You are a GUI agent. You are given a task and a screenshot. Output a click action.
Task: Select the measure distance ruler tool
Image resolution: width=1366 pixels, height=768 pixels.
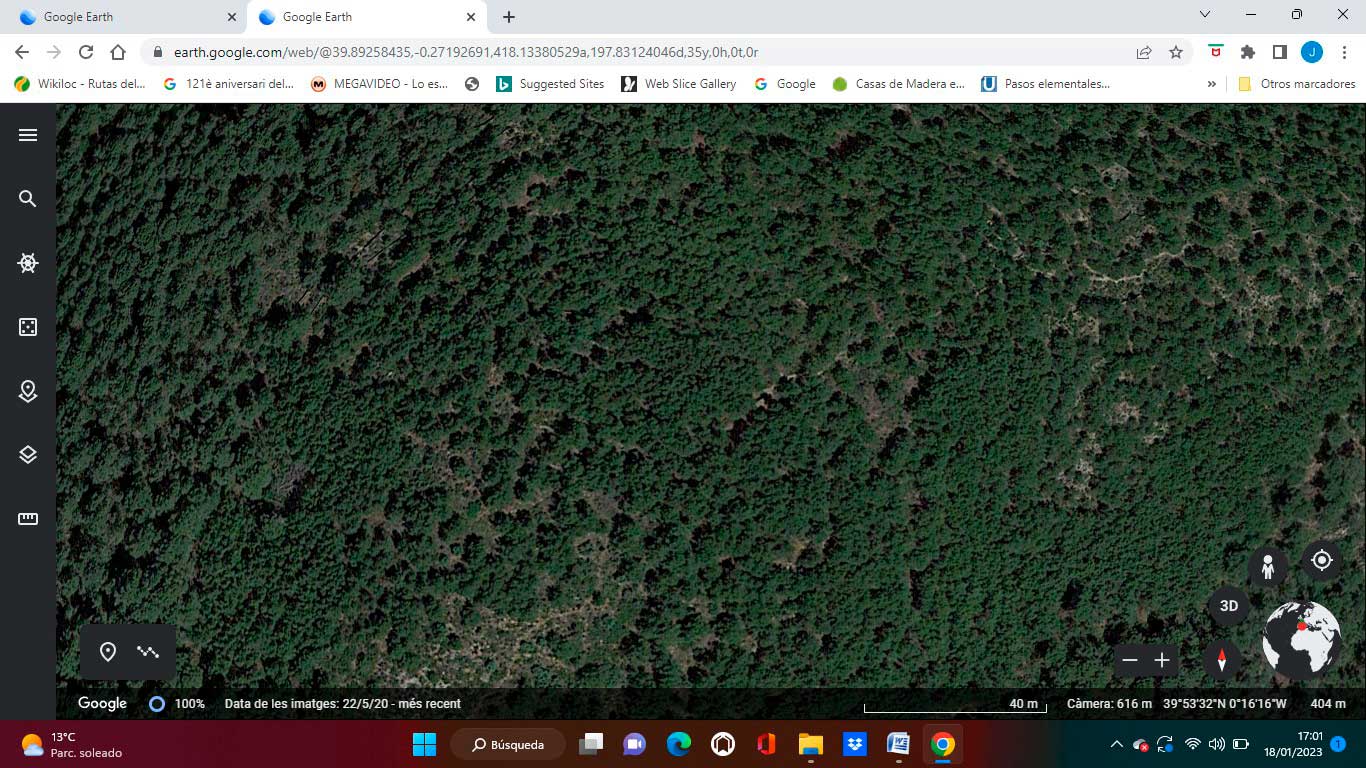coord(28,519)
